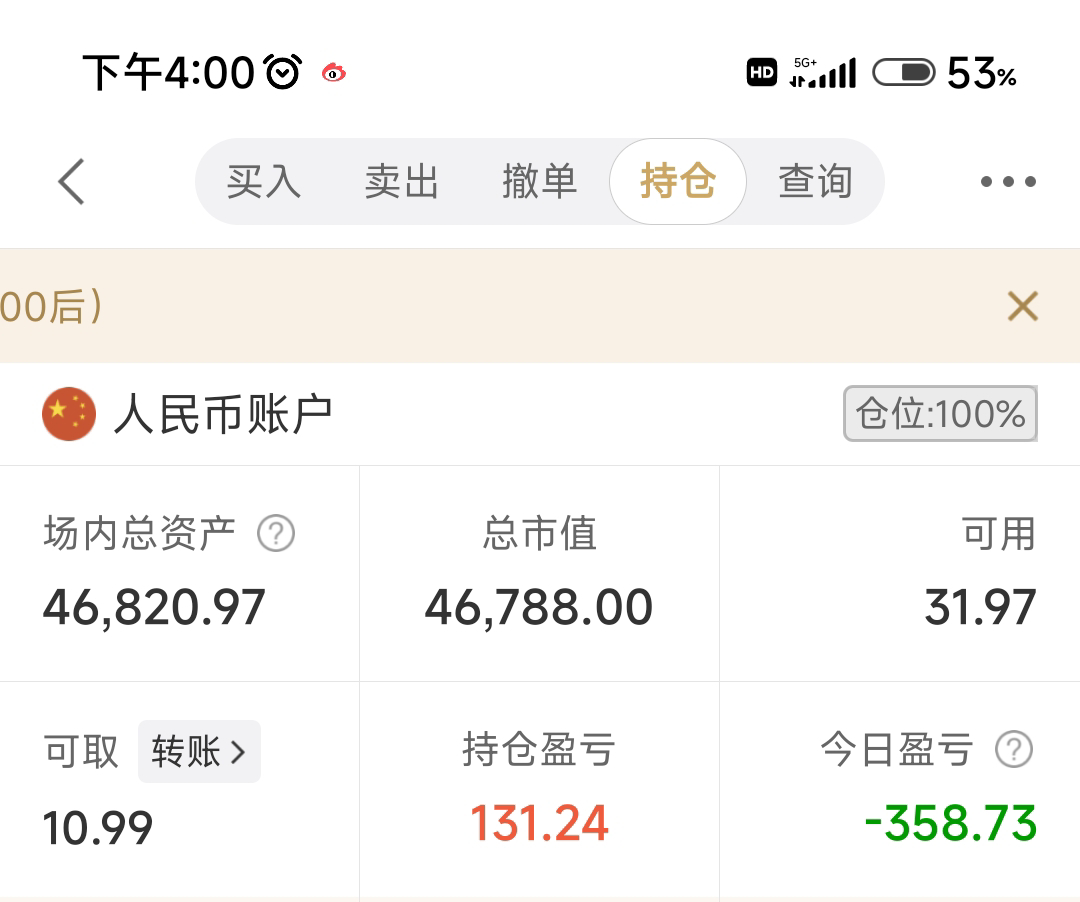Tap the Weibo notification icon in status bar

click(334, 72)
